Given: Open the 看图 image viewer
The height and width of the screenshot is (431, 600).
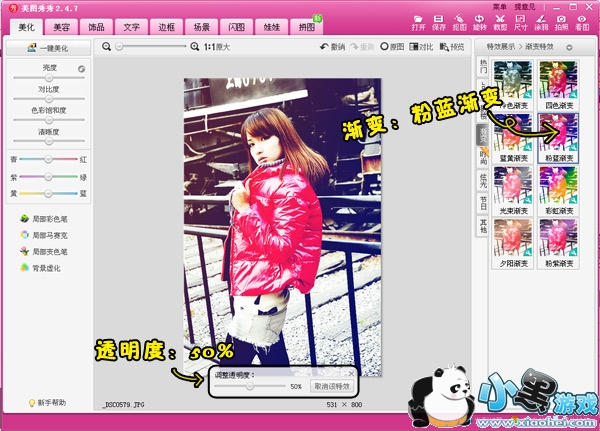Looking at the screenshot, I should click(582, 23).
